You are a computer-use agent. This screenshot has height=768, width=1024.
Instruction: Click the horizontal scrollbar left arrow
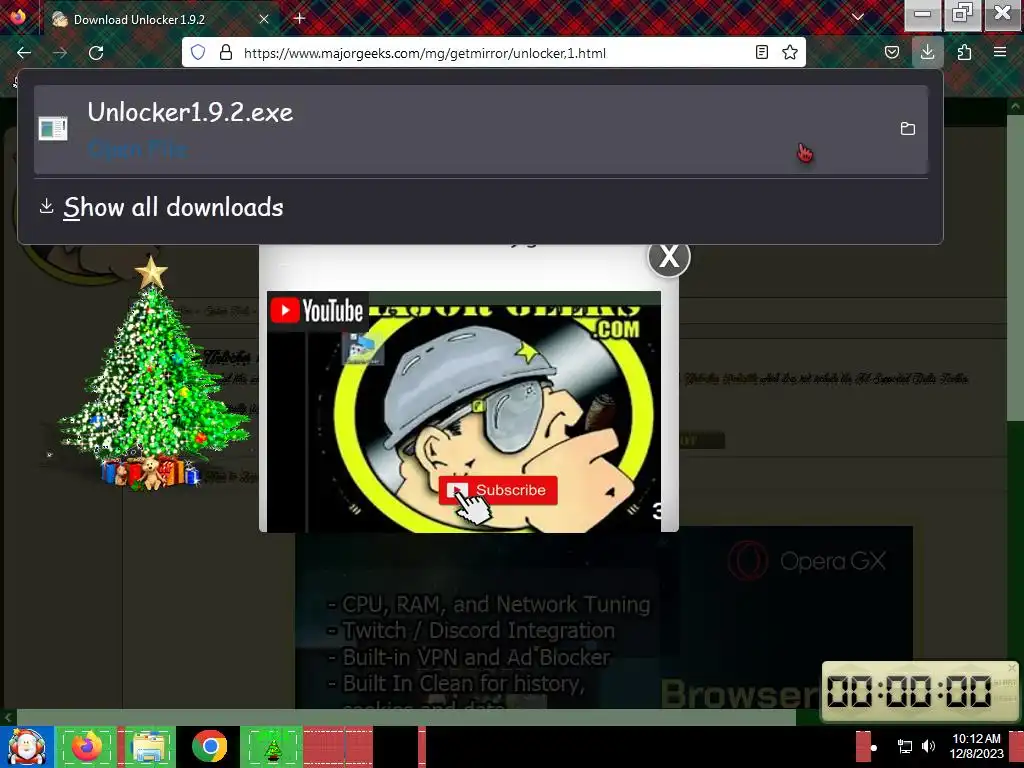point(7,717)
